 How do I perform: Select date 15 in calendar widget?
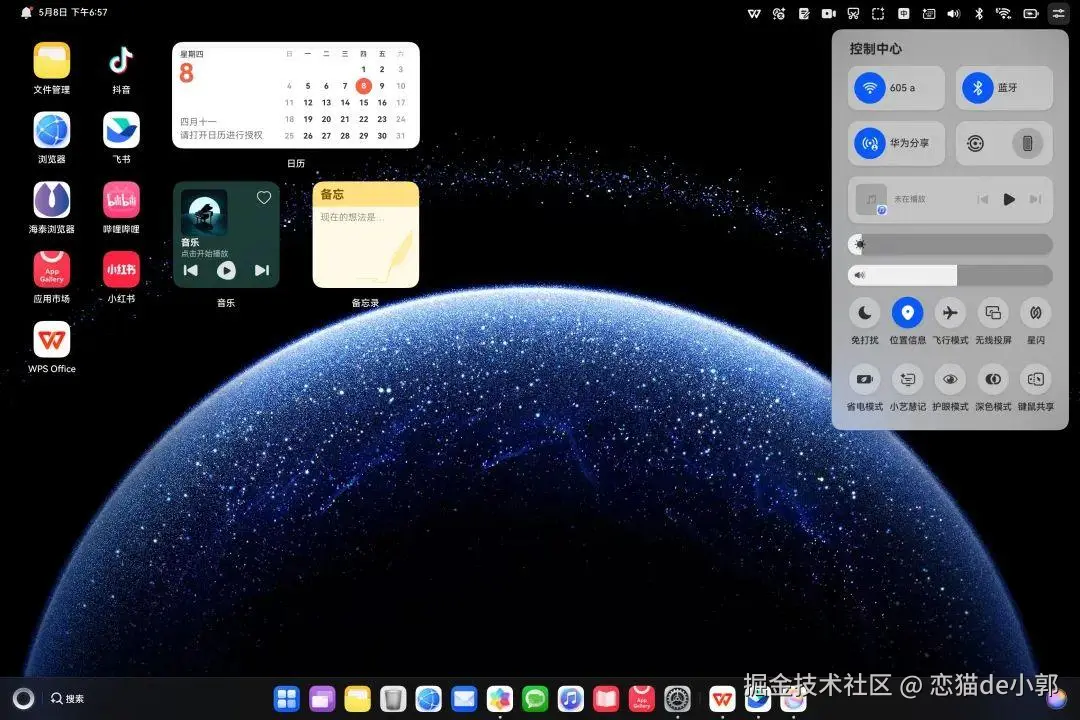[x=364, y=102]
